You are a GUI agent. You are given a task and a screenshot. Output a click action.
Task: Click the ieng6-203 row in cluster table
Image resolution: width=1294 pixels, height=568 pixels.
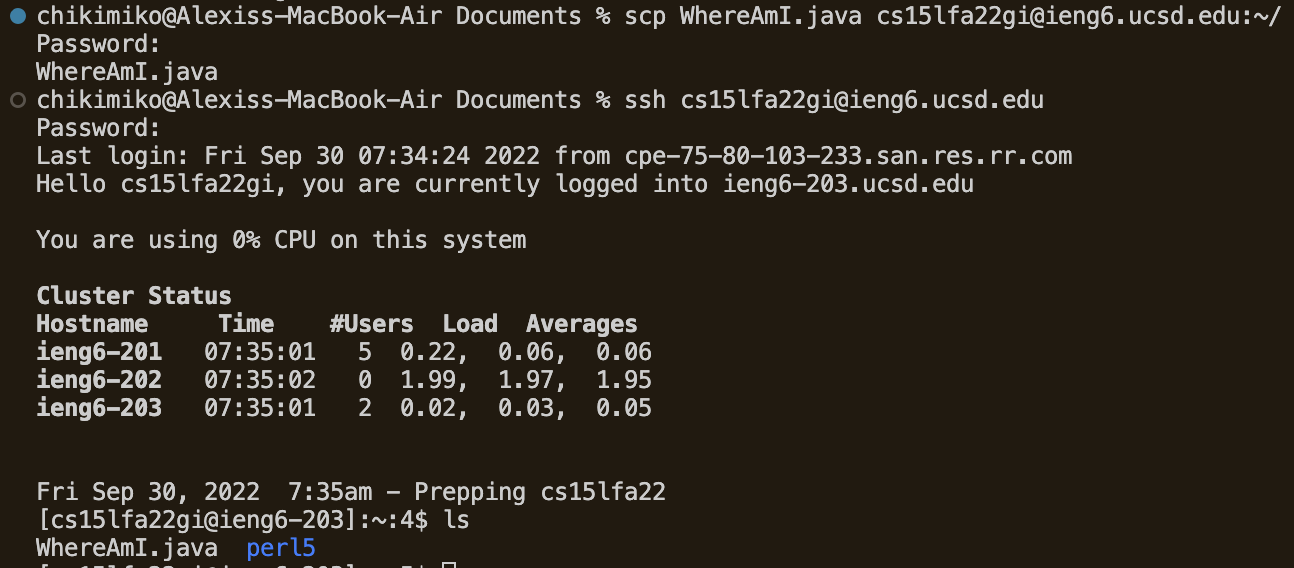99,408
